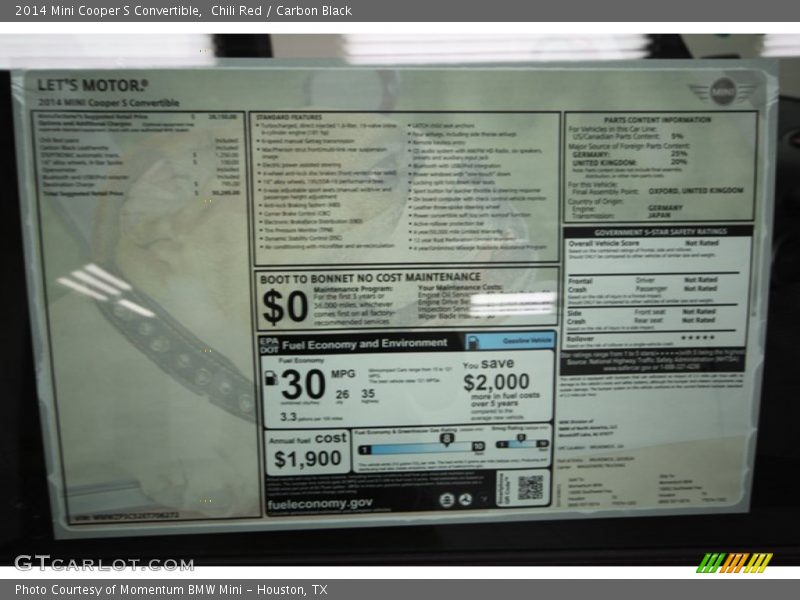Image resolution: width=800 pixels, height=600 pixels.
Task: Click the UNITED KINGDOM parts content row
Action: point(630,162)
